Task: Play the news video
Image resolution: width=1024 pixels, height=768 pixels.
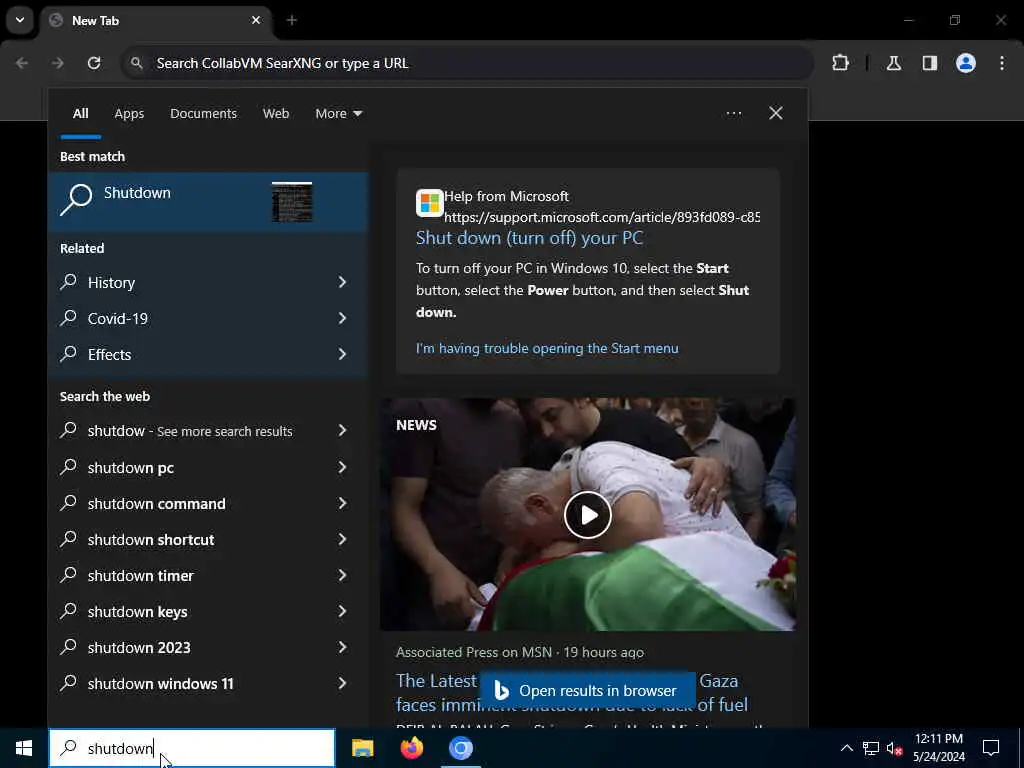Action: click(588, 515)
